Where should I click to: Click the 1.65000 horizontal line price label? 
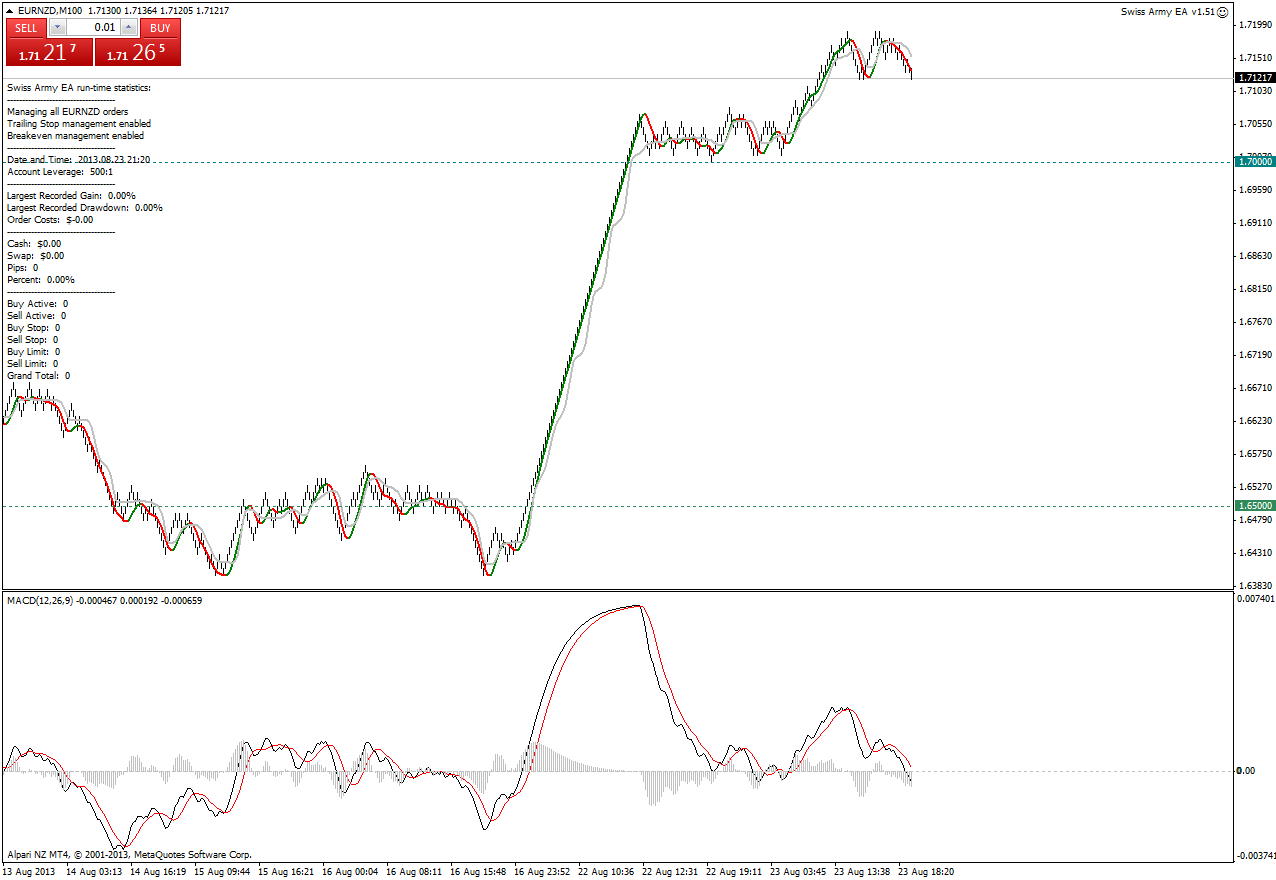pyautogui.click(x=1254, y=506)
